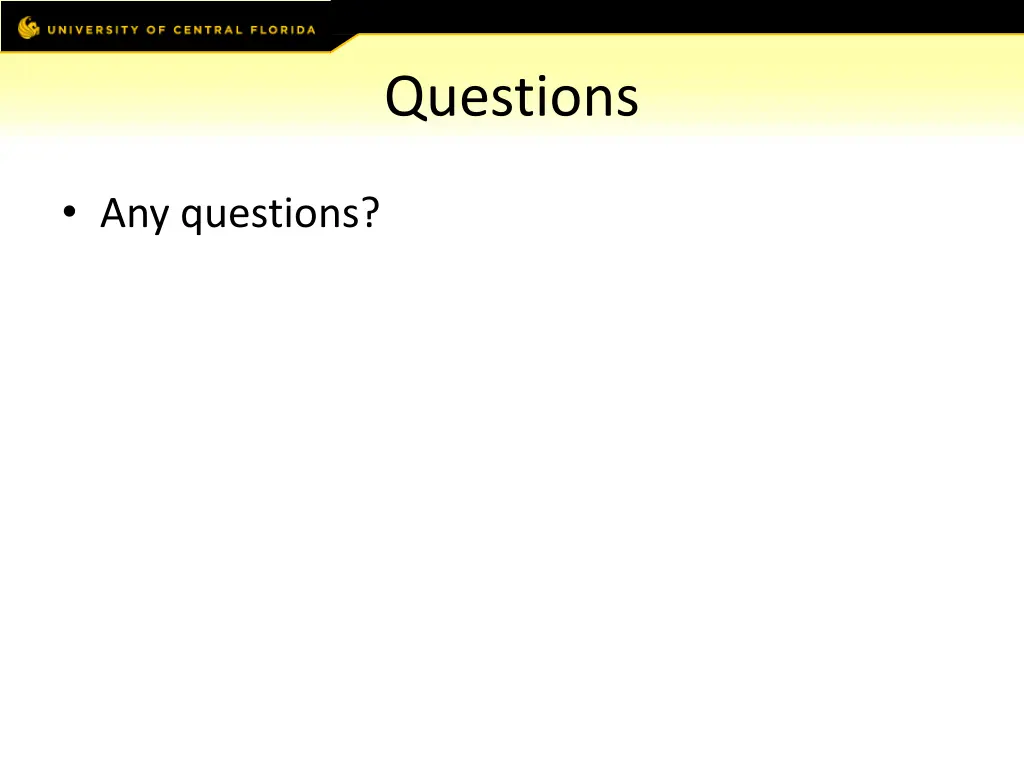Image resolution: width=1024 pixels, height=768 pixels.
Task: Click the 'University of Central Florida' header text
Action: click(x=182, y=30)
